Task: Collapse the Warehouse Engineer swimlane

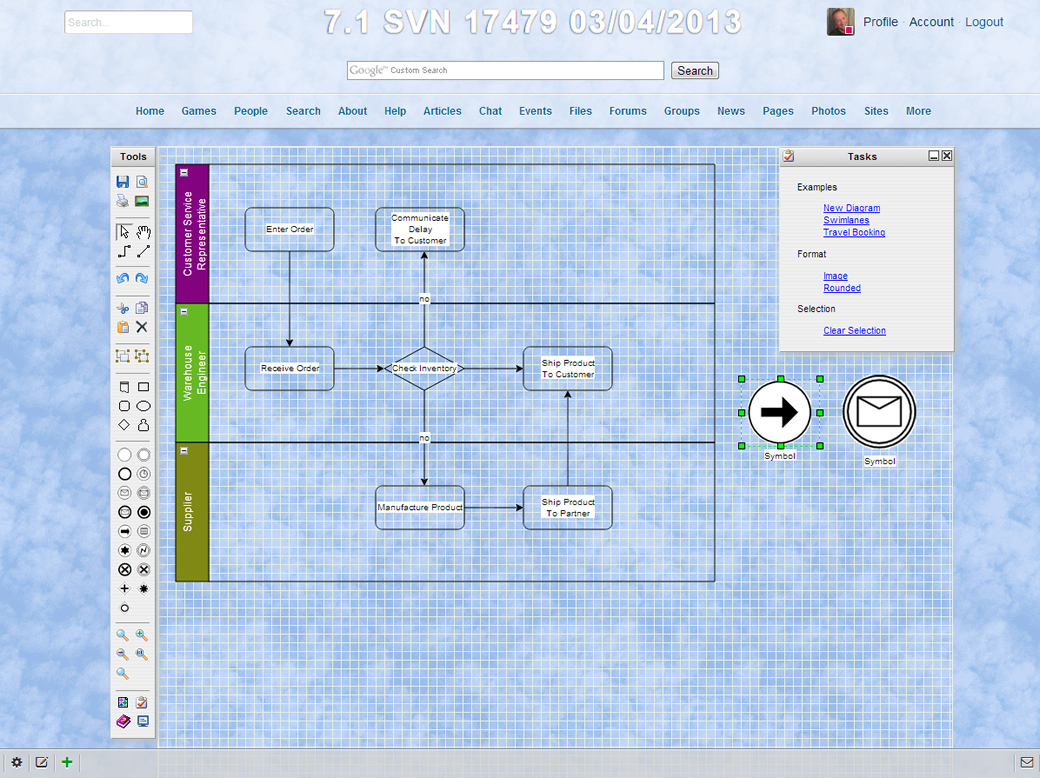Action: click(184, 312)
